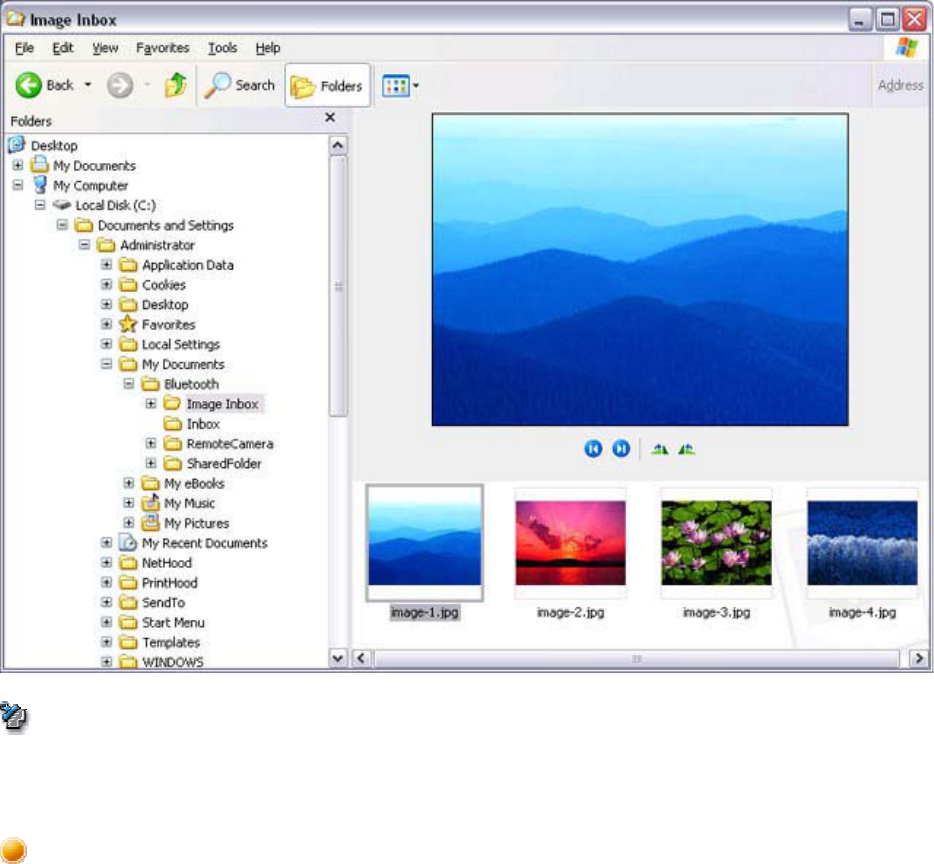934x864 pixels.
Task: Collapse the Bluetooth folder node
Action: point(129,384)
